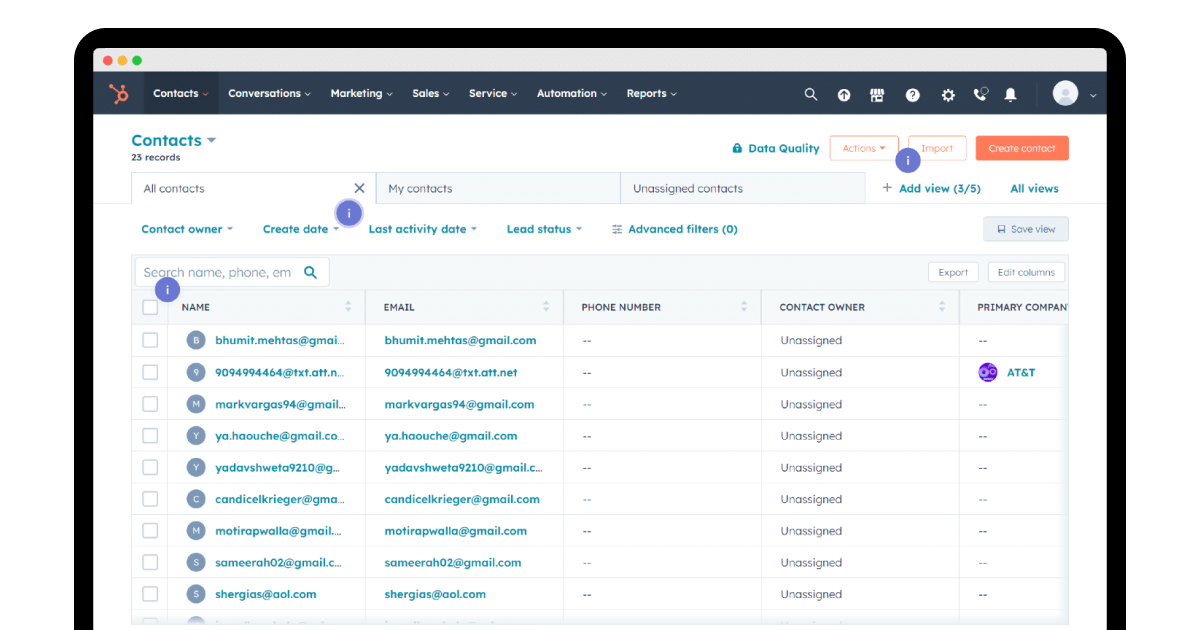Open the marketplace icon in the navbar
Screen dimensions: 1200x630
877,93
